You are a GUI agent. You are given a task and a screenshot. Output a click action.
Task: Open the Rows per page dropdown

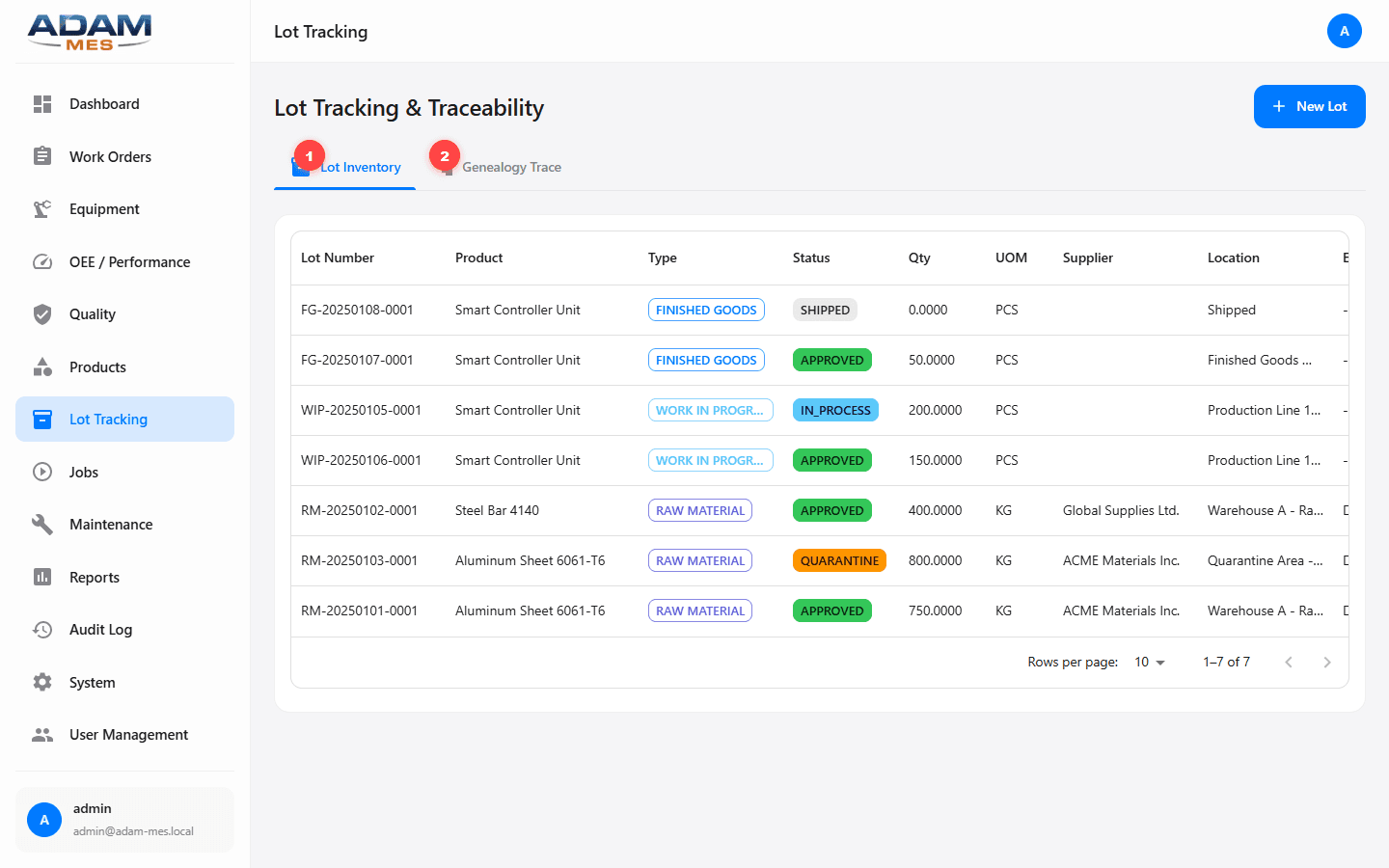[x=1148, y=662]
